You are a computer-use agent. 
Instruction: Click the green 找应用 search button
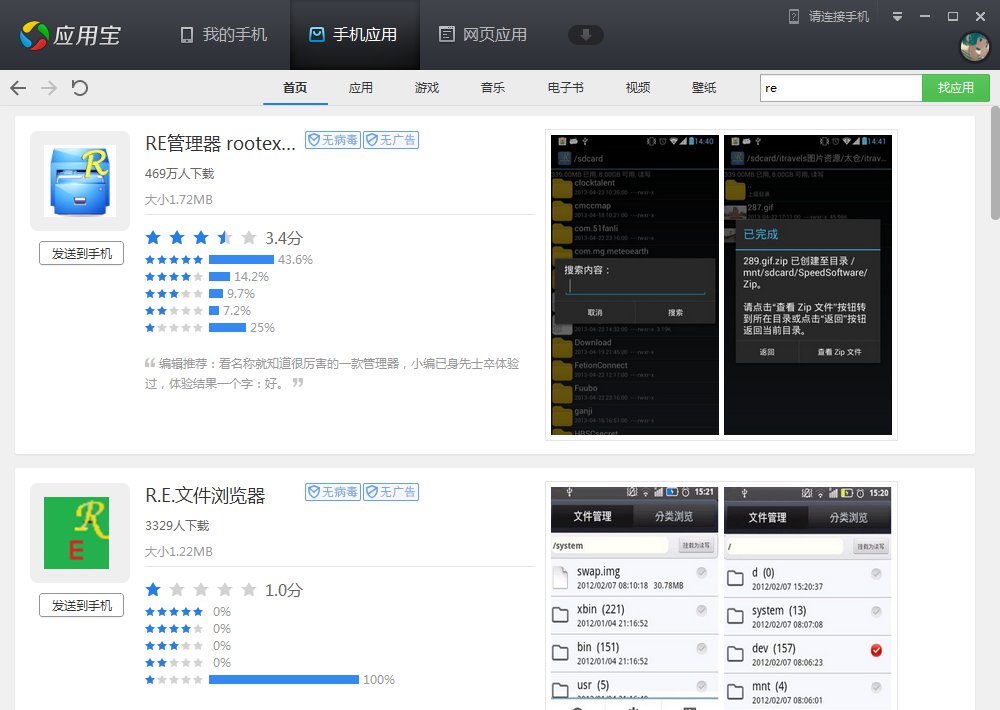point(955,88)
